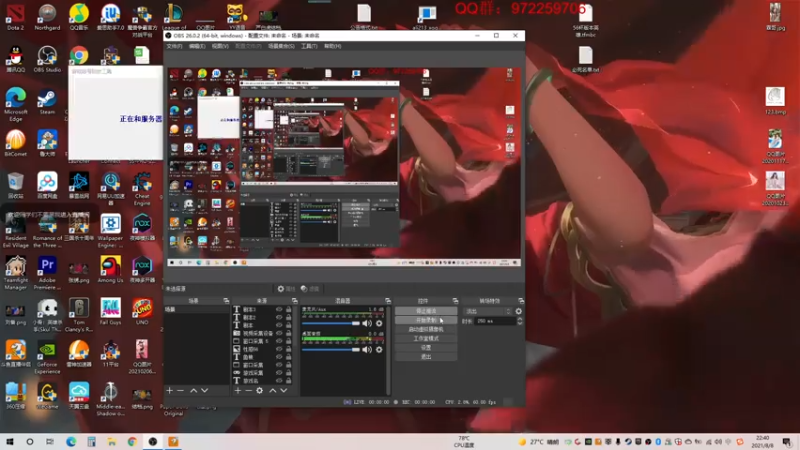Toggle lock on the 文本3 source
Viewport: 800px width, 450px height.
288,309
